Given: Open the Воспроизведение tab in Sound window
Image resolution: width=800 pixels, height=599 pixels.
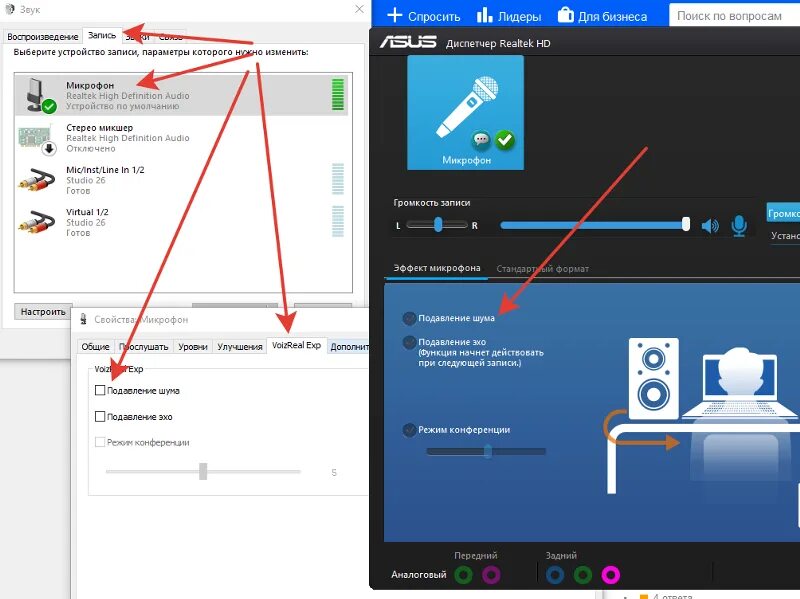Looking at the screenshot, I should coord(43,37).
